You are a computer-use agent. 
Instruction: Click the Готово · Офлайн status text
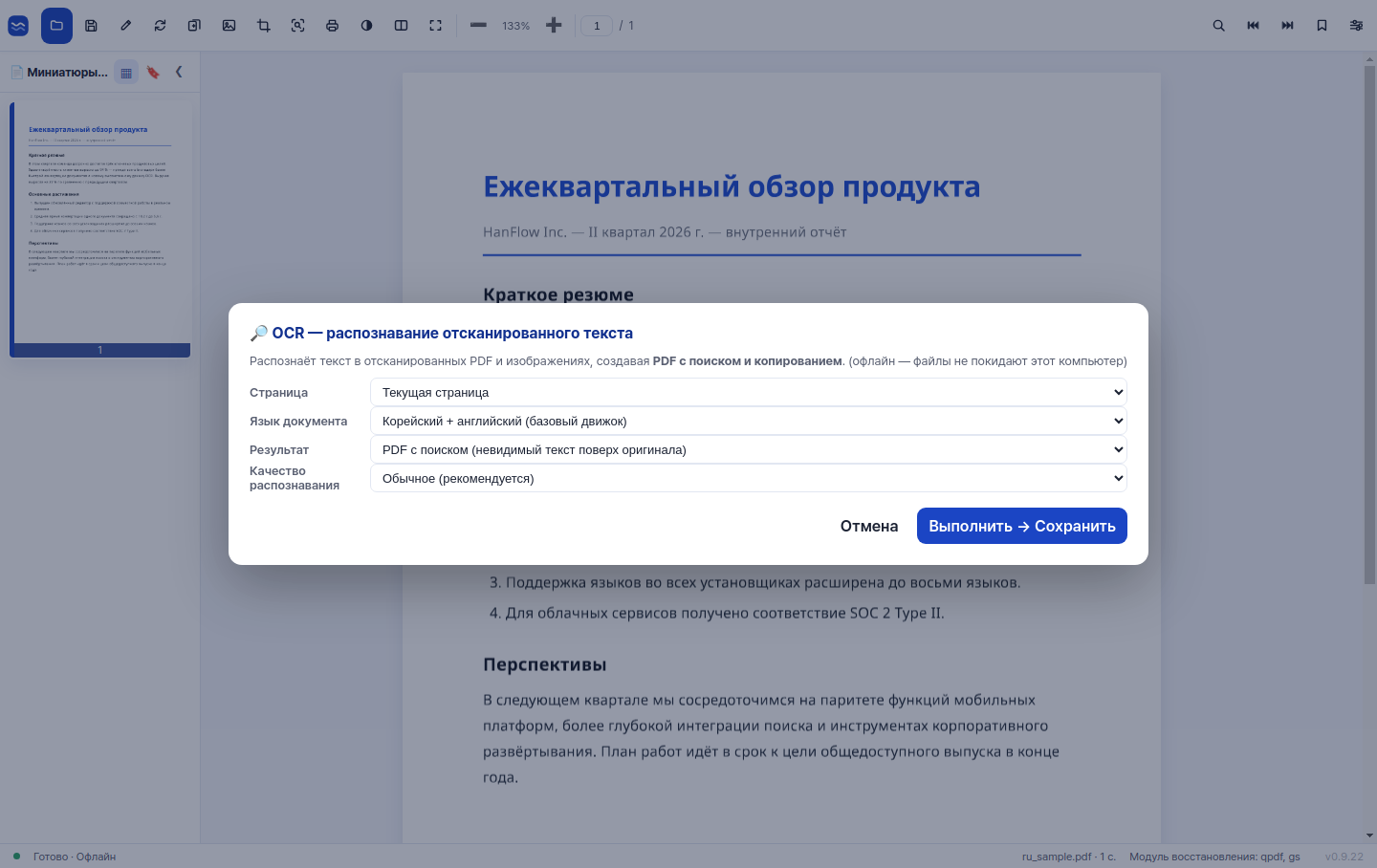75,857
